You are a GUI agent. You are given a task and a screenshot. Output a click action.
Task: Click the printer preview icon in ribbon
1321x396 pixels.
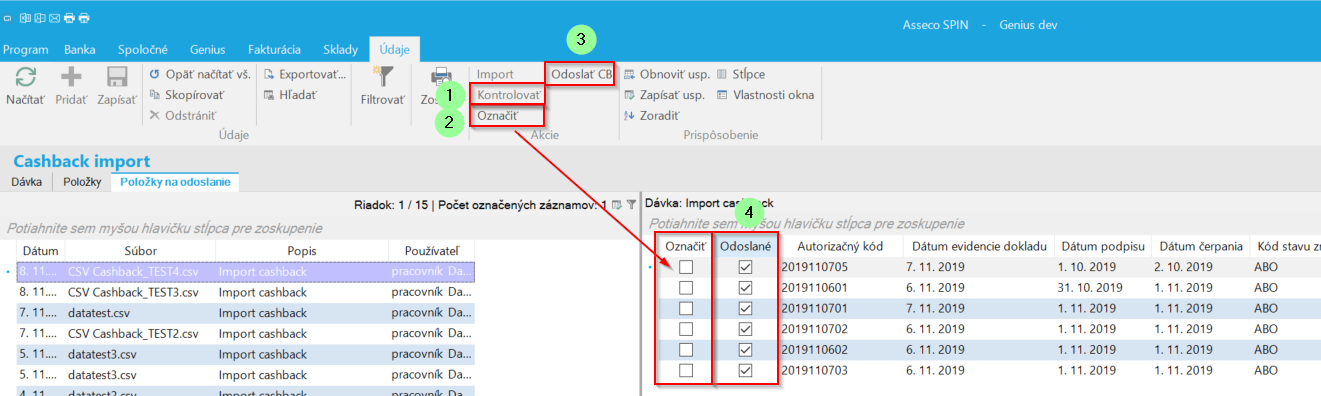tap(441, 77)
